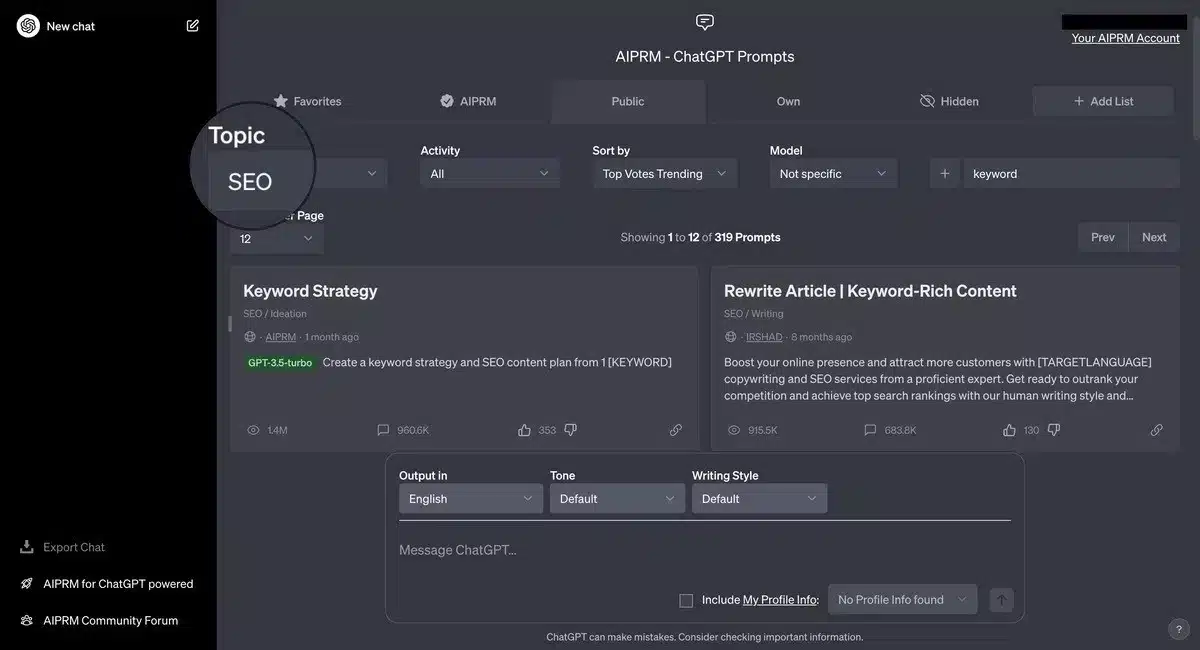Select the Public tab
The image size is (1200, 650).
point(628,101)
